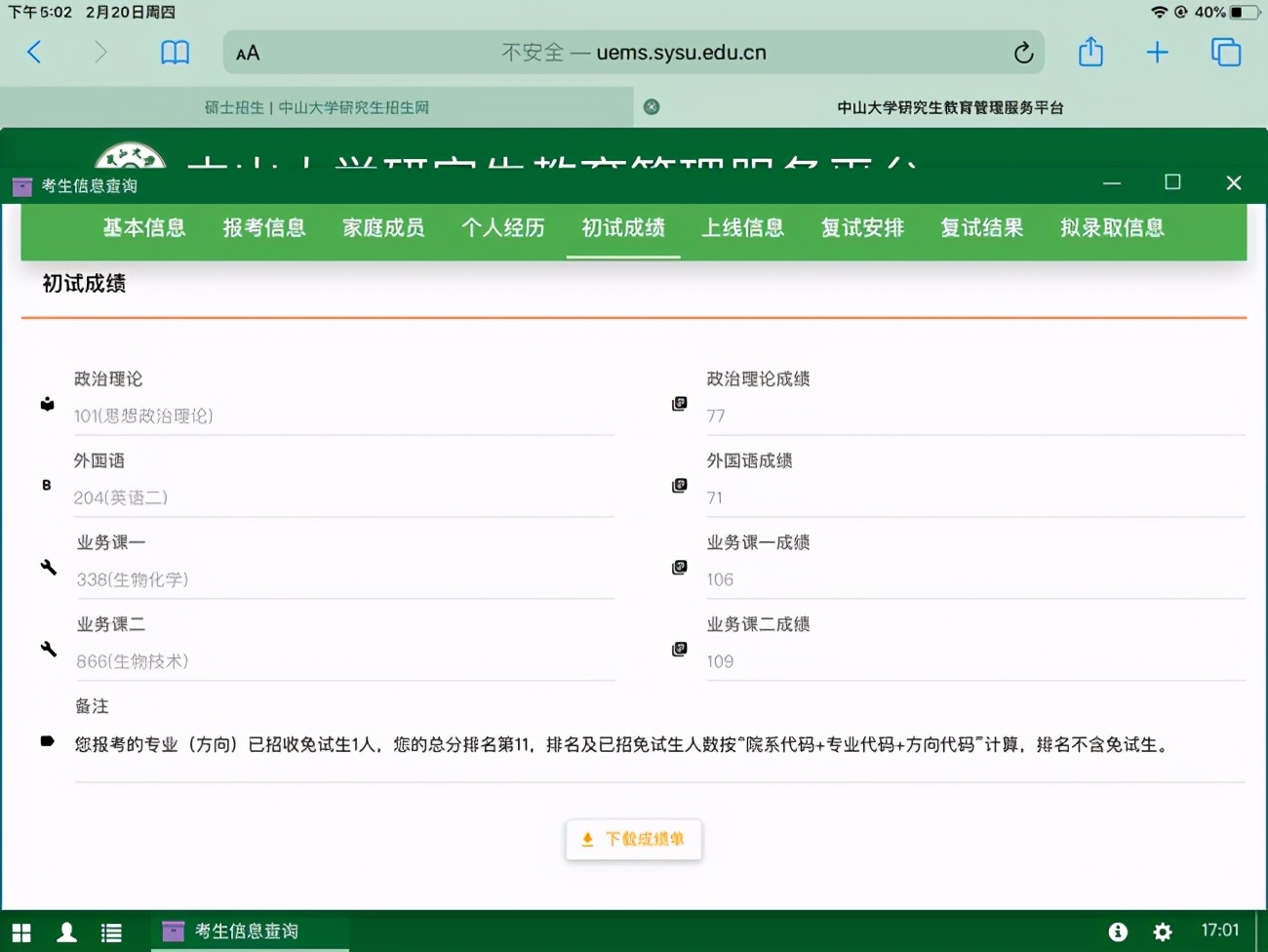Open the settings gear in system tray
The height and width of the screenshot is (952, 1268).
click(1163, 932)
